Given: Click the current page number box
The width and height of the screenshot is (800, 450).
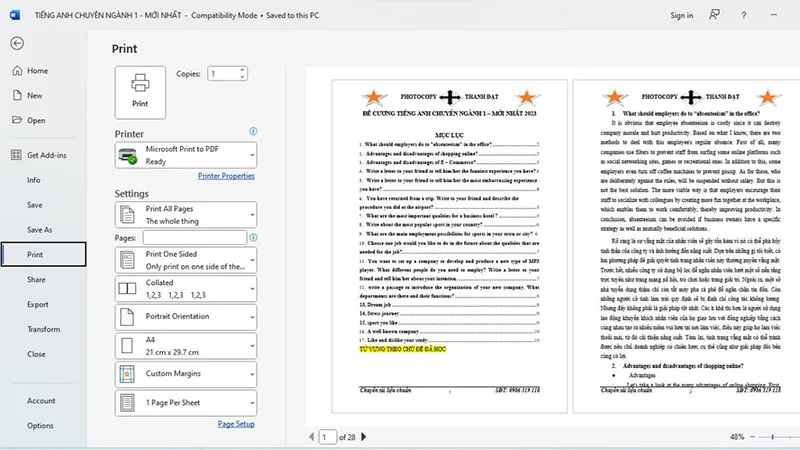Looking at the screenshot, I should pyautogui.click(x=328, y=437).
